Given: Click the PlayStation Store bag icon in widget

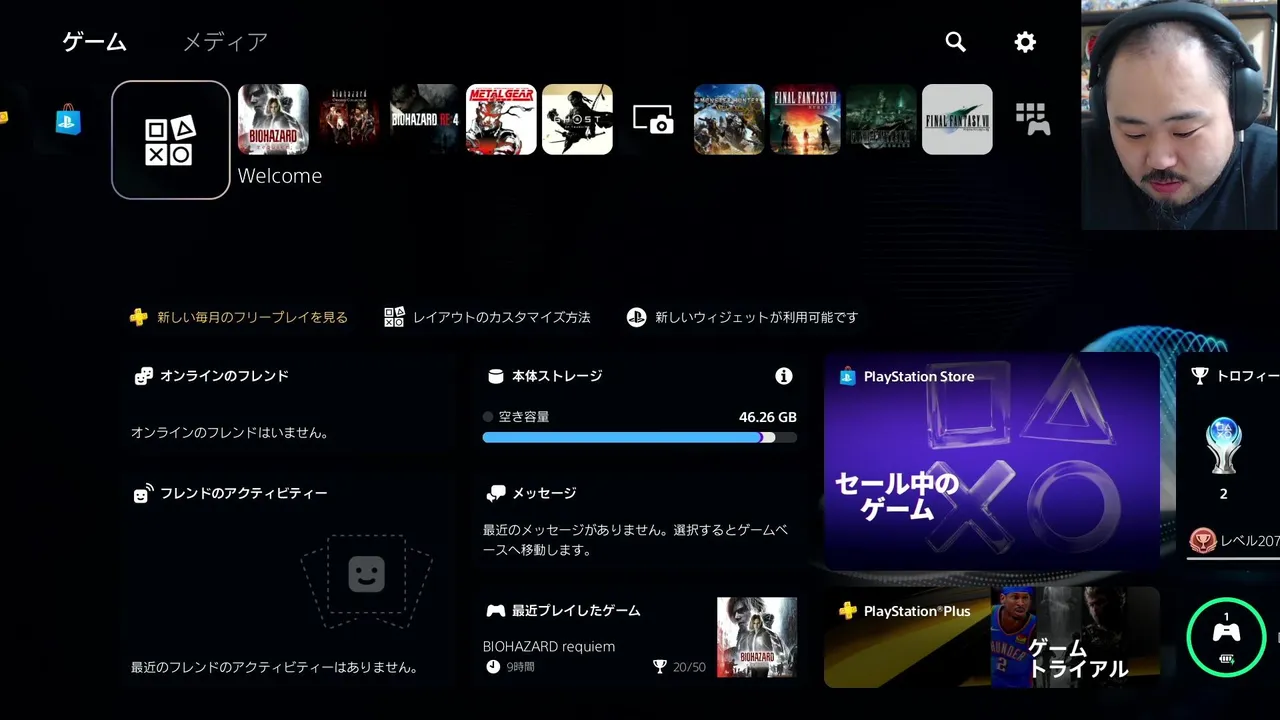Looking at the screenshot, I should (x=848, y=376).
